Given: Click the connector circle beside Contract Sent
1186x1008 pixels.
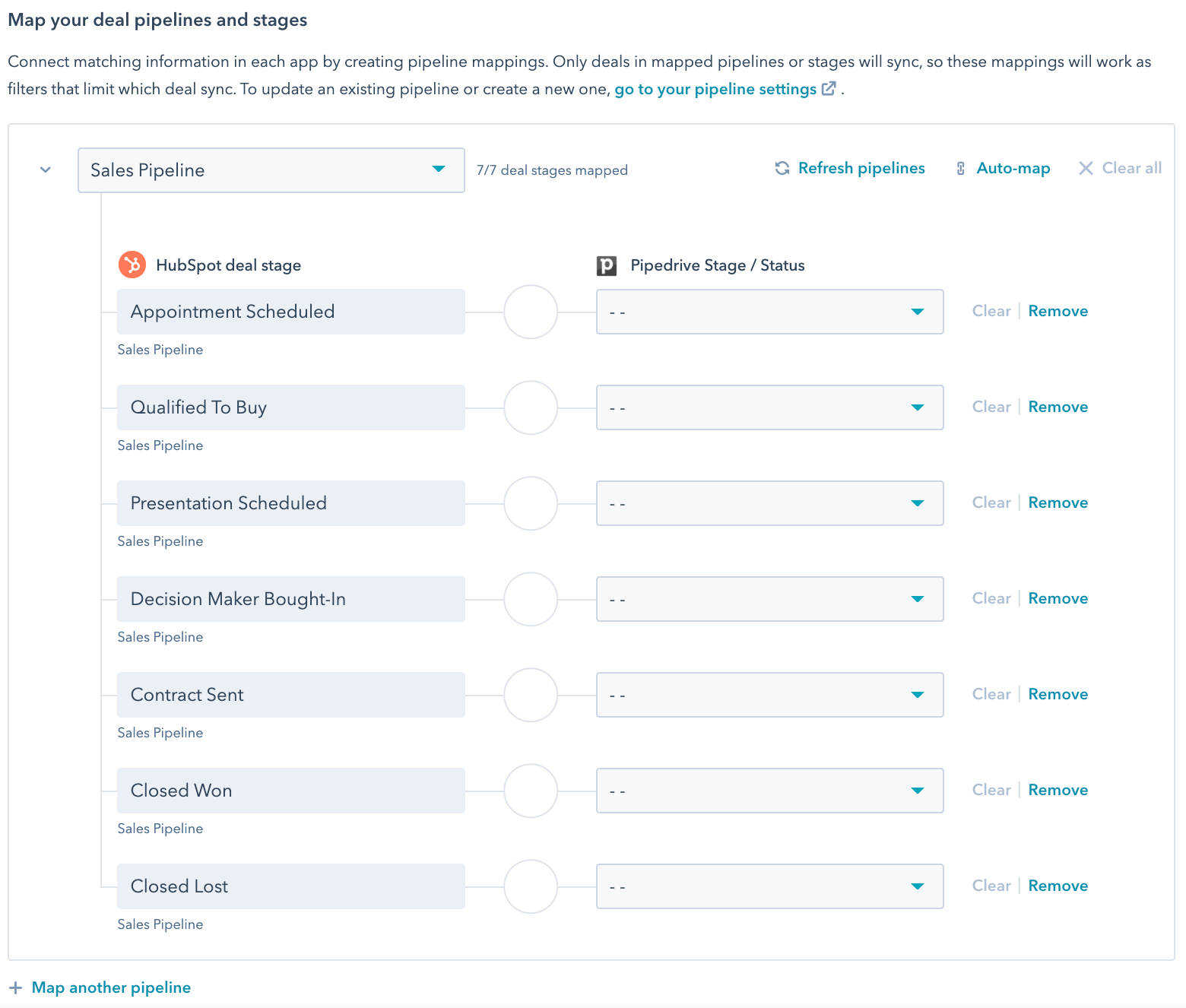Looking at the screenshot, I should click(531, 695).
